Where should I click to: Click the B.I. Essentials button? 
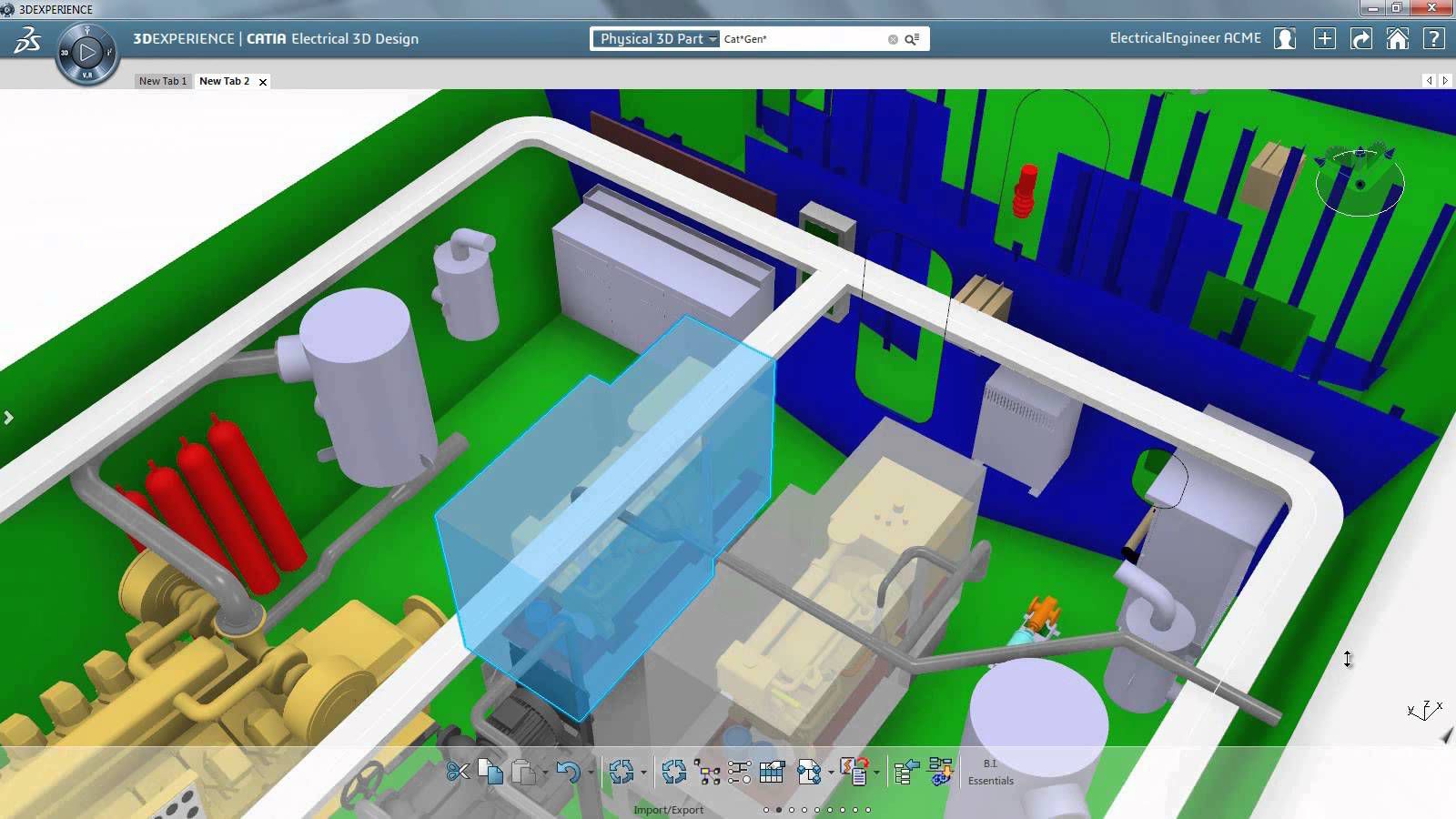pyautogui.click(x=990, y=773)
